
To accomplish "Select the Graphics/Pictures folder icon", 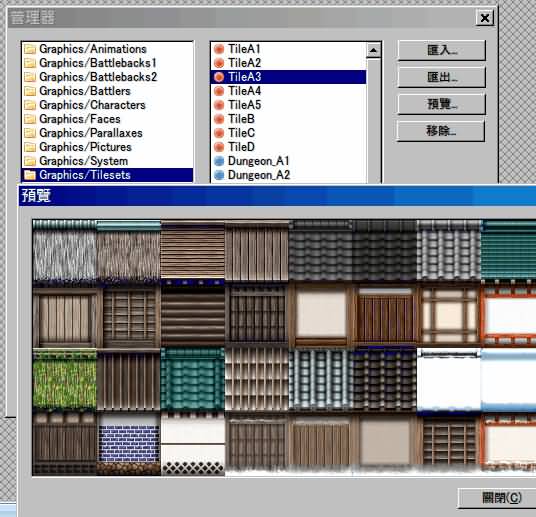I will tap(30, 147).
